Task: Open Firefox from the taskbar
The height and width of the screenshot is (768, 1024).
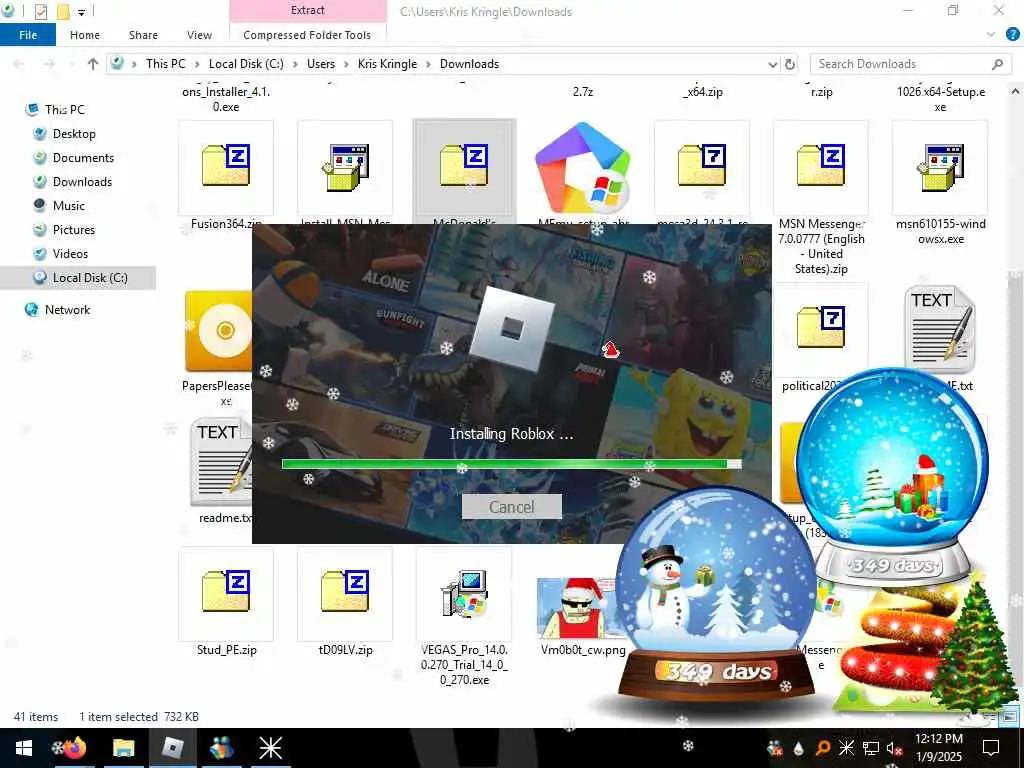Action: click(73, 748)
